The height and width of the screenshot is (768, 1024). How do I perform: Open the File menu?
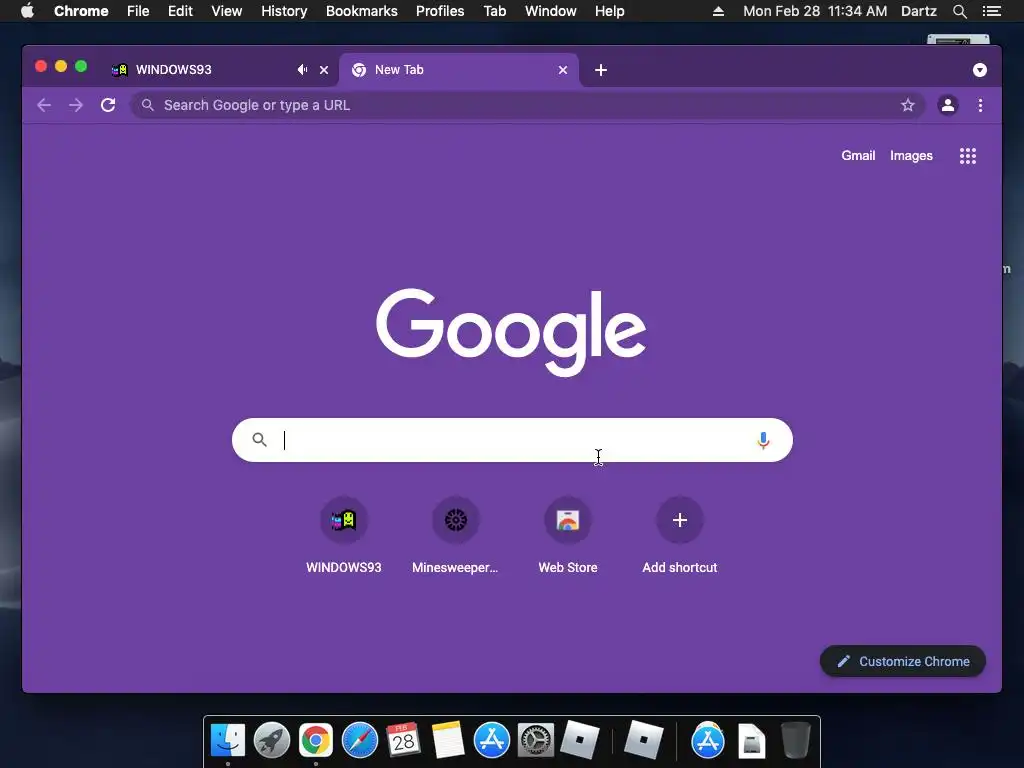coord(138,11)
